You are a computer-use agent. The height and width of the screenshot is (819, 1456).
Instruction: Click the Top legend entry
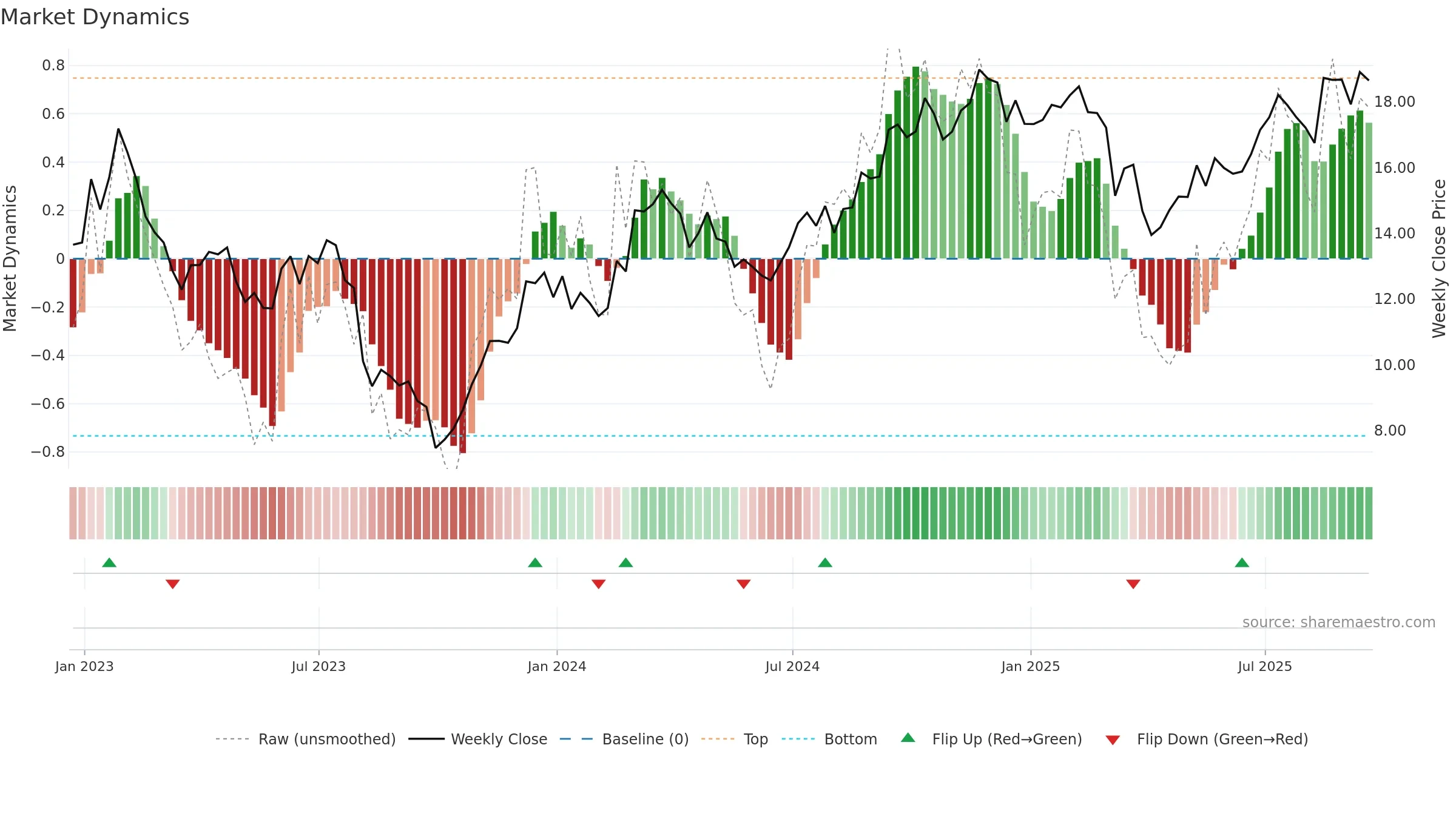[x=734, y=739]
